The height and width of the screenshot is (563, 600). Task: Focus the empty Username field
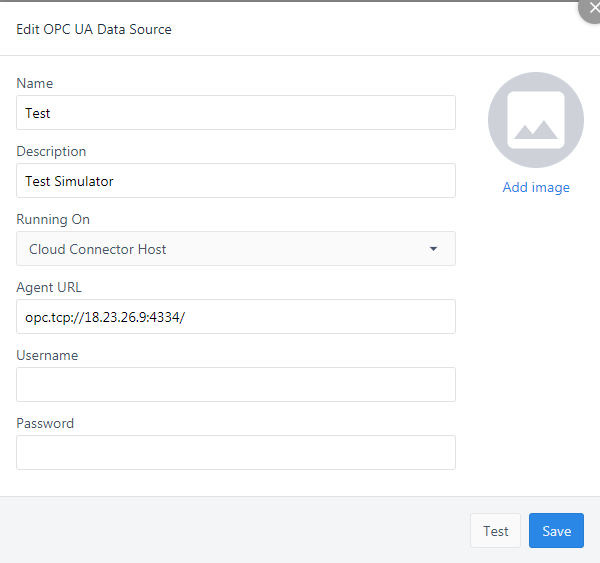pyautogui.click(x=236, y=385)
